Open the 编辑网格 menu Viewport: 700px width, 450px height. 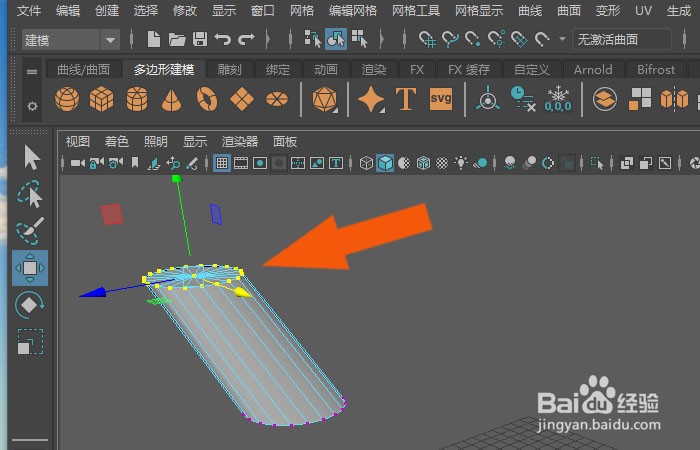(353, 11)
